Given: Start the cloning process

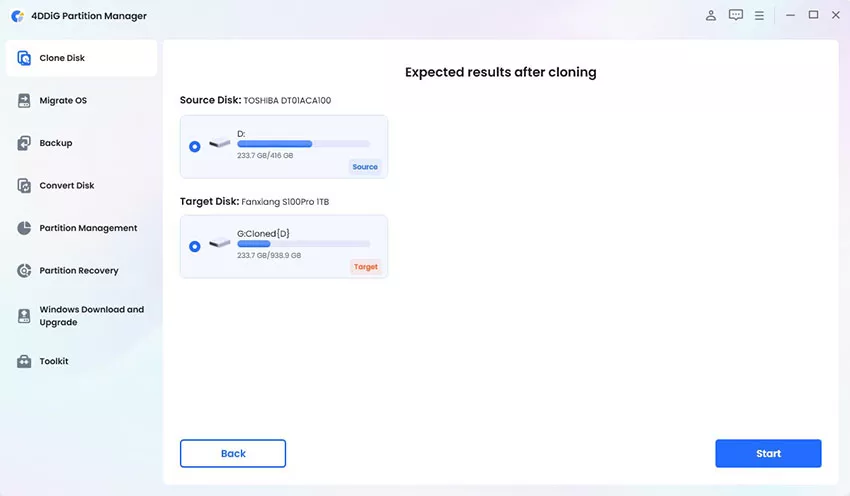Looking at the screenshot, I should pos(768,453).
